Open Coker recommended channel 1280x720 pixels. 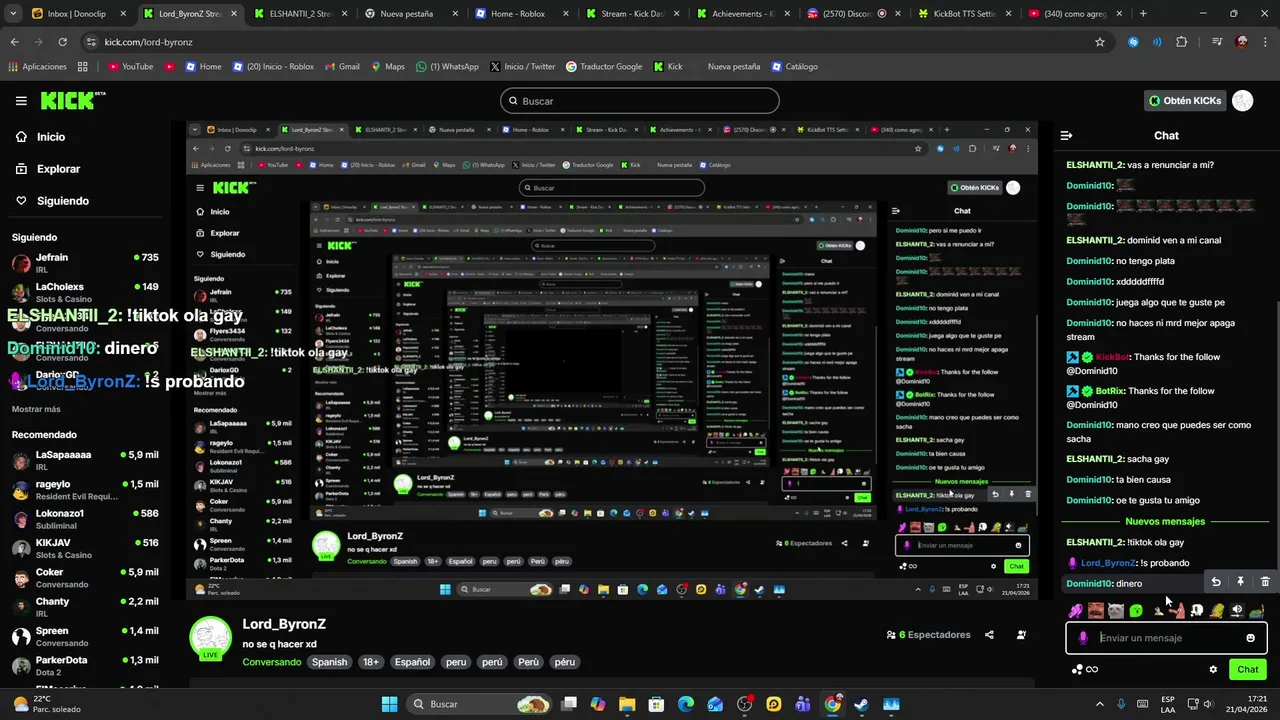pyautogui.click(x=85, y=578)
